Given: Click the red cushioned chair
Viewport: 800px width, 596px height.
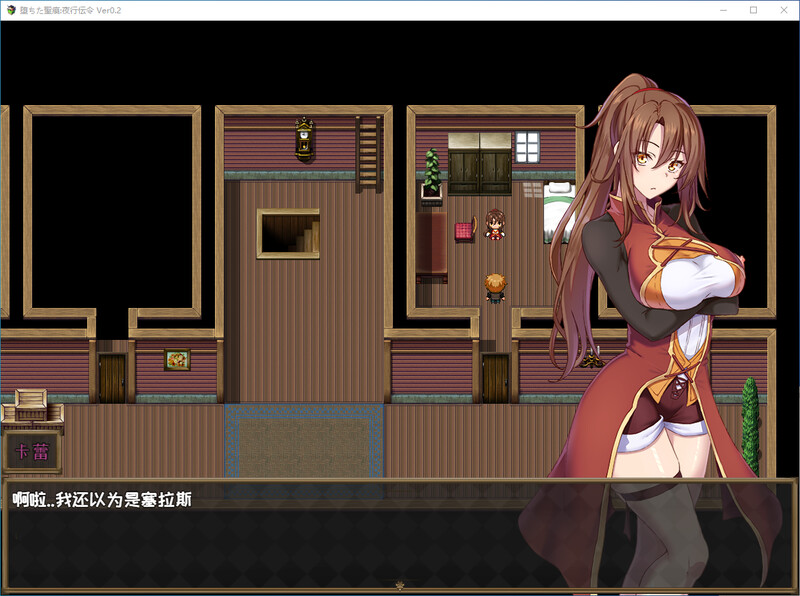Looking at the screenshot, I should [x=465, y=230].
